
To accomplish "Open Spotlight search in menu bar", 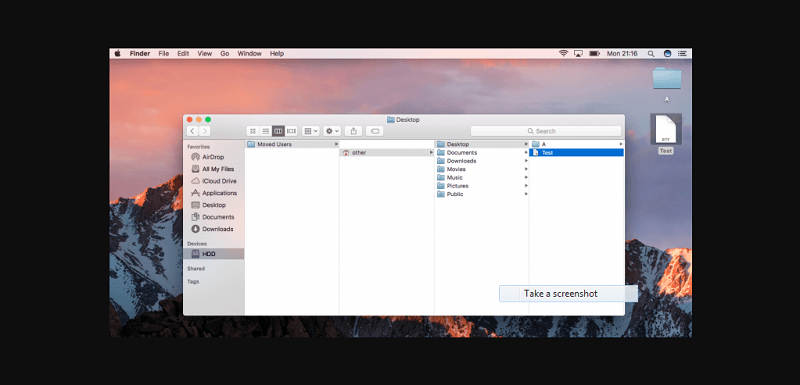I will [x=651, y=54].
